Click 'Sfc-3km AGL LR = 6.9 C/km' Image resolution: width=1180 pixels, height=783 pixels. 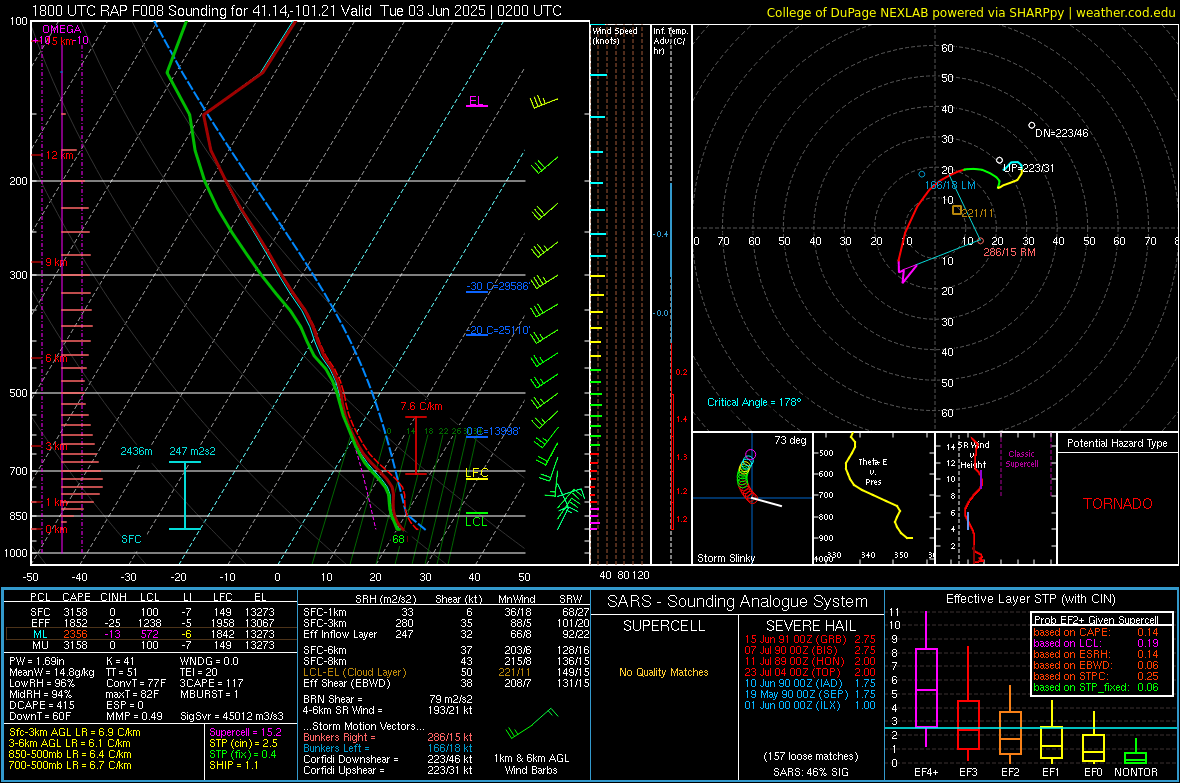click(75, 732)
